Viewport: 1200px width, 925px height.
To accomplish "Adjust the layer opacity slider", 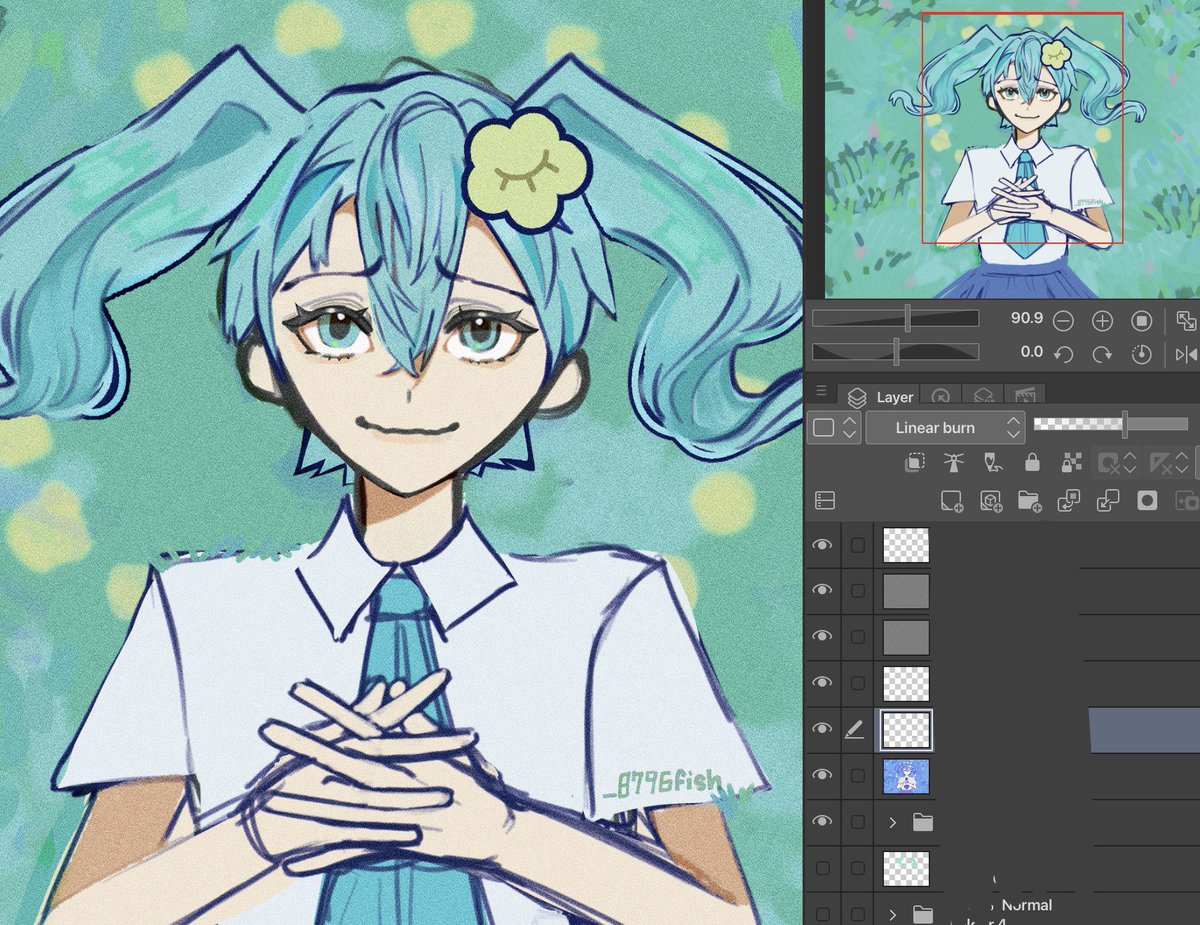I will click(x=1110, y=425).
